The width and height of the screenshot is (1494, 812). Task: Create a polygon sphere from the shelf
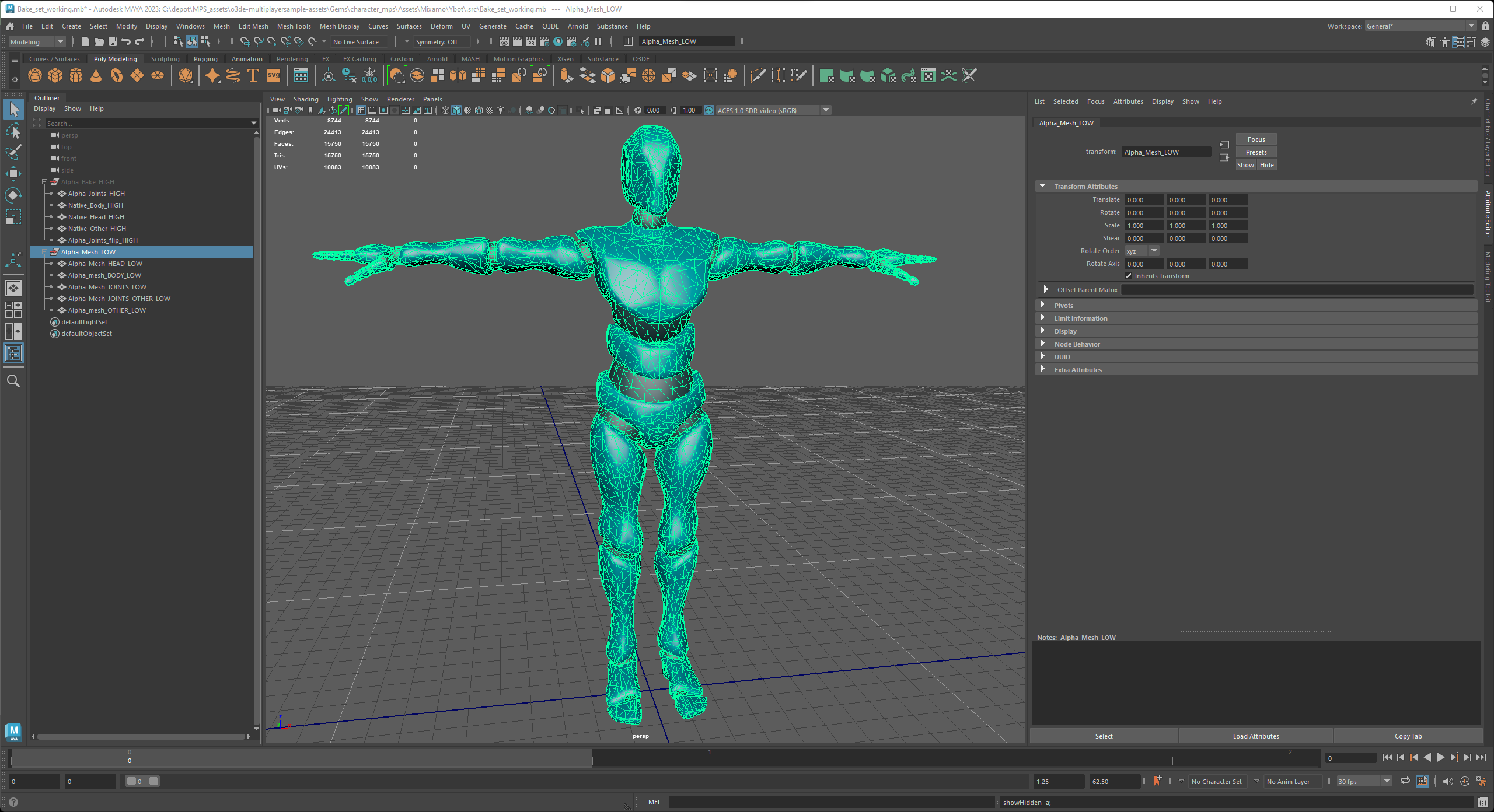pos(35,76)
